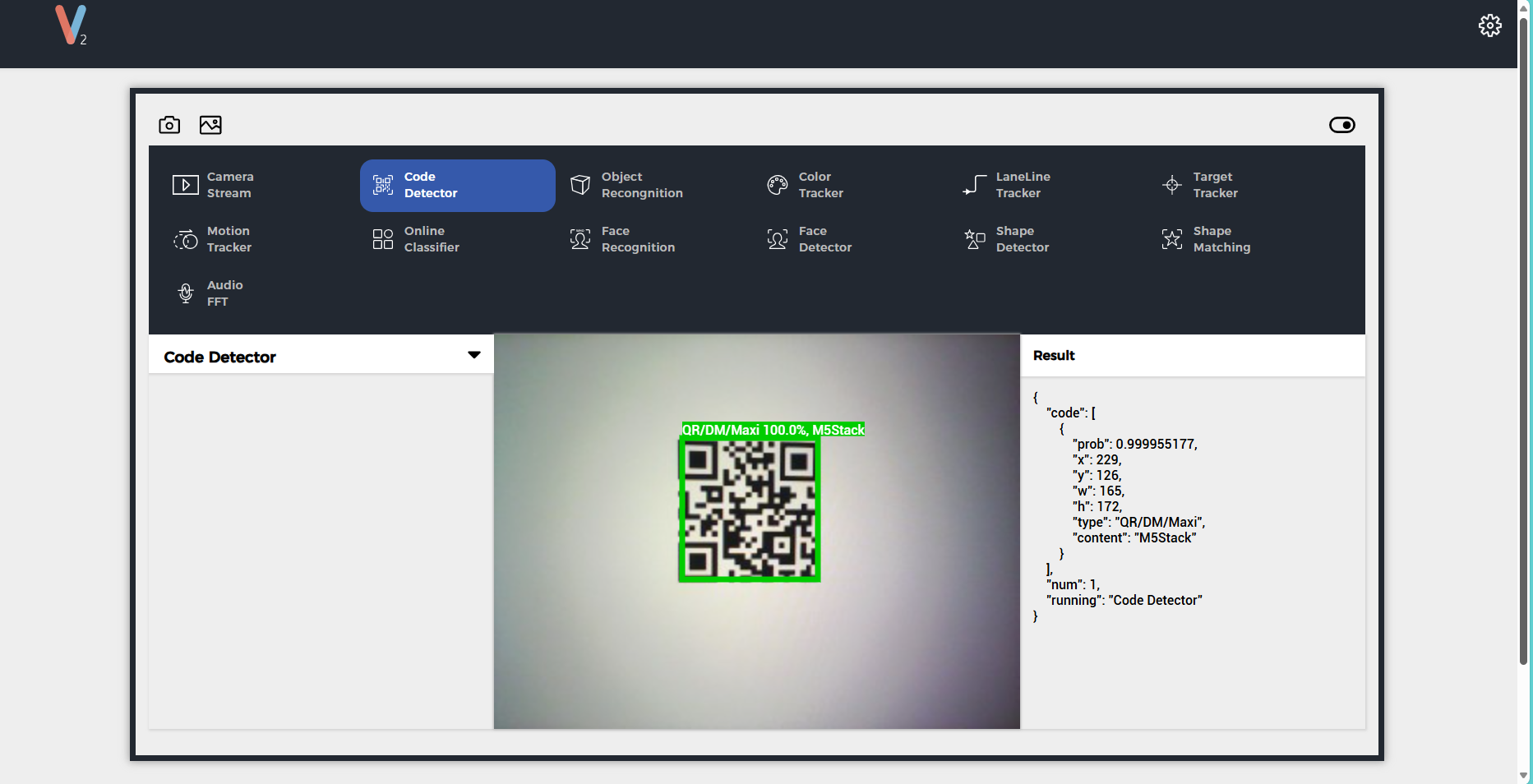This screenshot has height=784, width=1533.
Task: Open Motion Tracker function label
Action: (229, 239)
